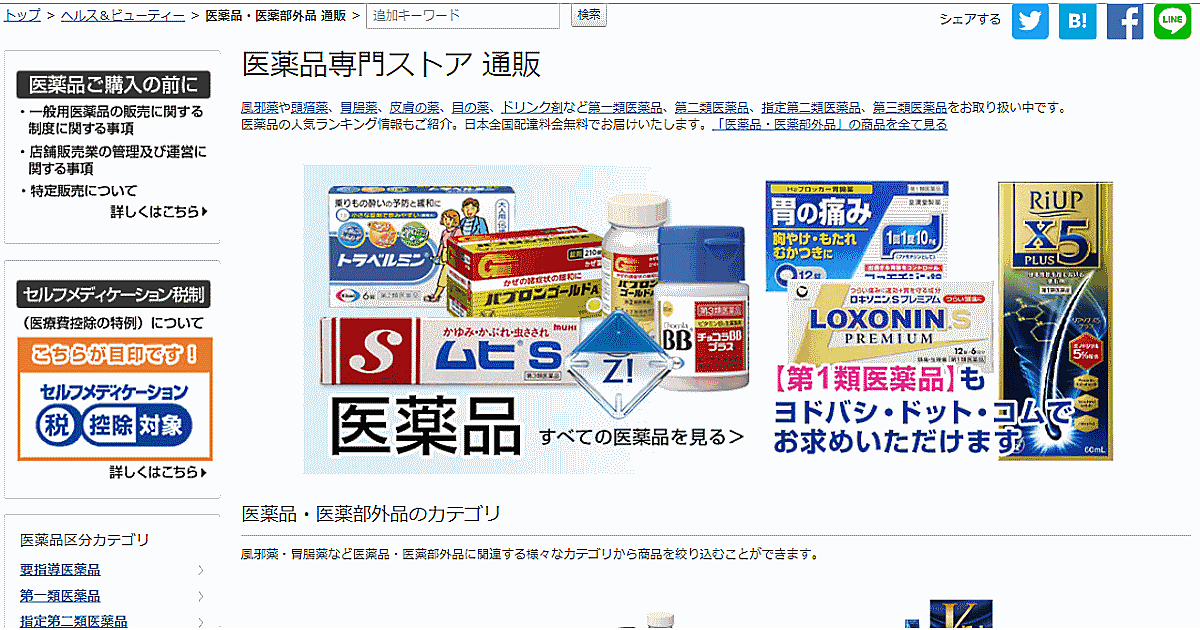Click the 検索 search button
The height and width of the screenshot is (630, 1200).
(x=590, y=15)
